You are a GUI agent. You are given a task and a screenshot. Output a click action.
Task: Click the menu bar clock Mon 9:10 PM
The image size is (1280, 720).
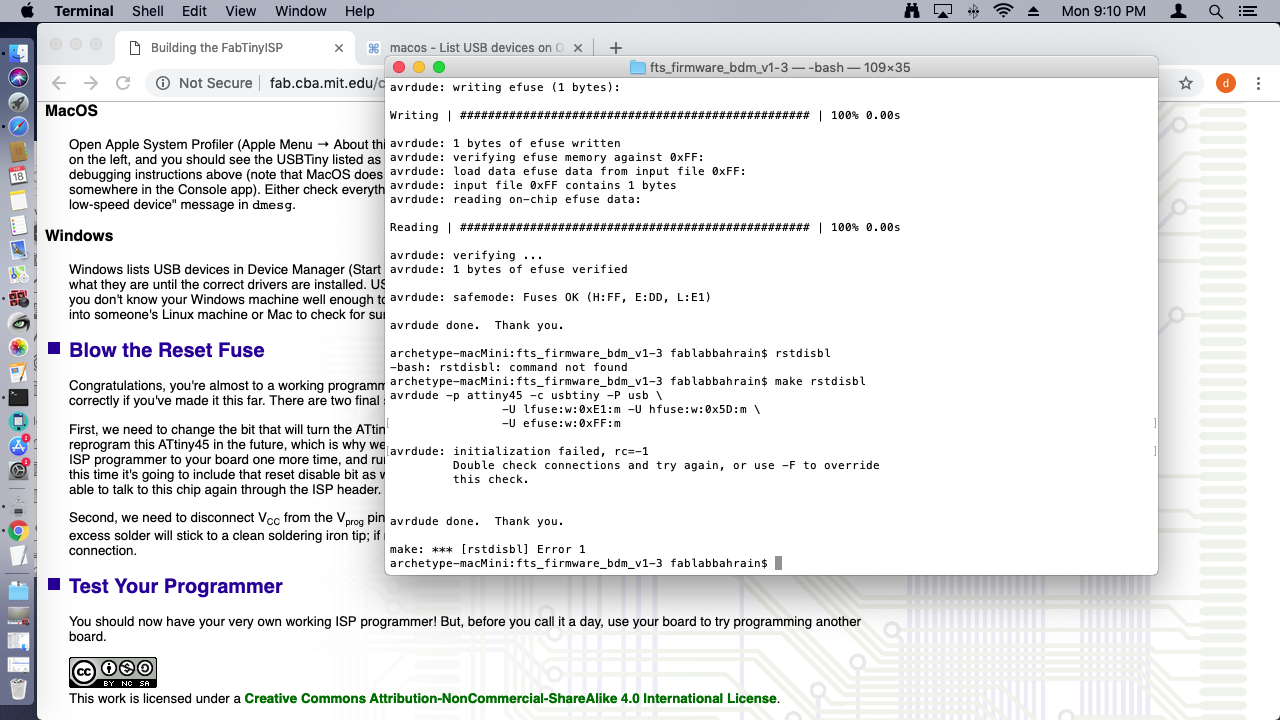point(1104,11)
